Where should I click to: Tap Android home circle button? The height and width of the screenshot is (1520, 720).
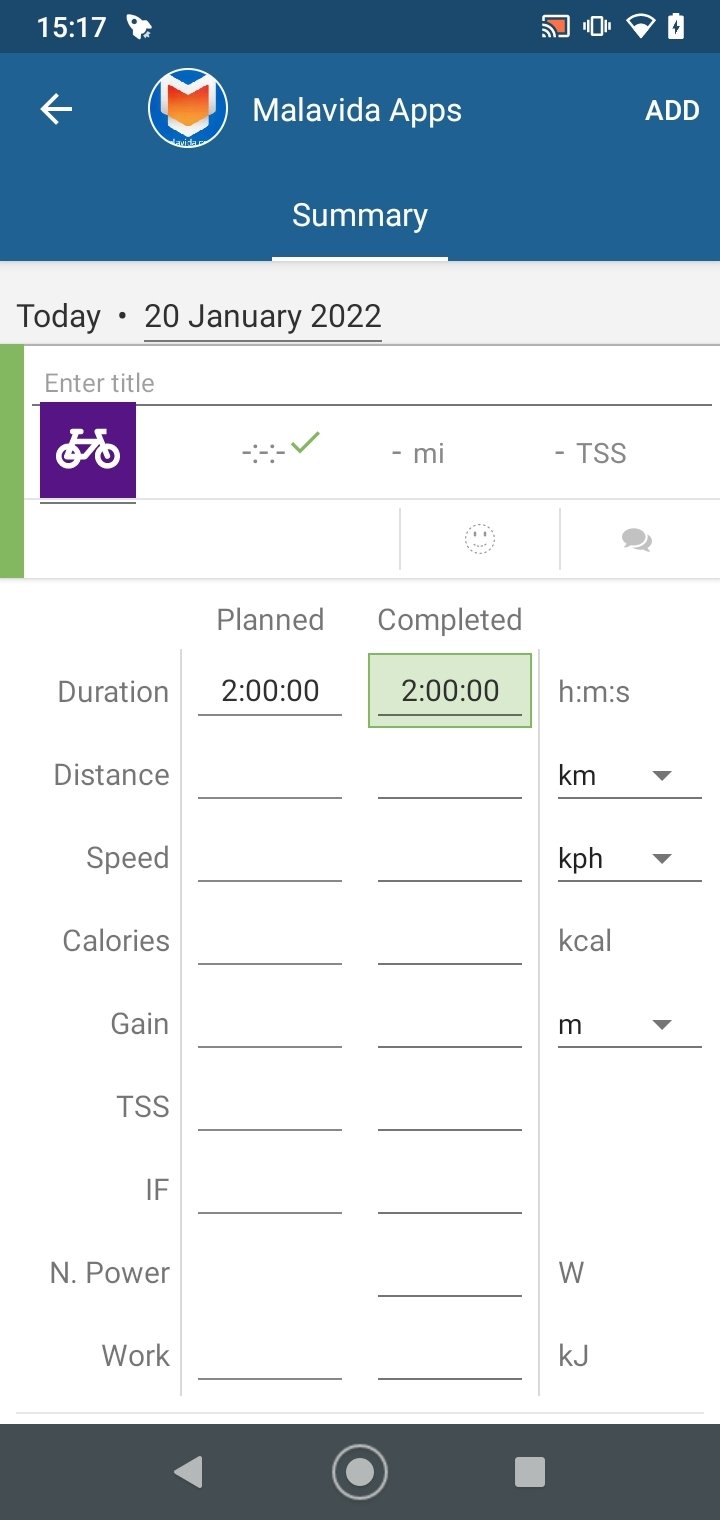click(x=360, y=1472)
